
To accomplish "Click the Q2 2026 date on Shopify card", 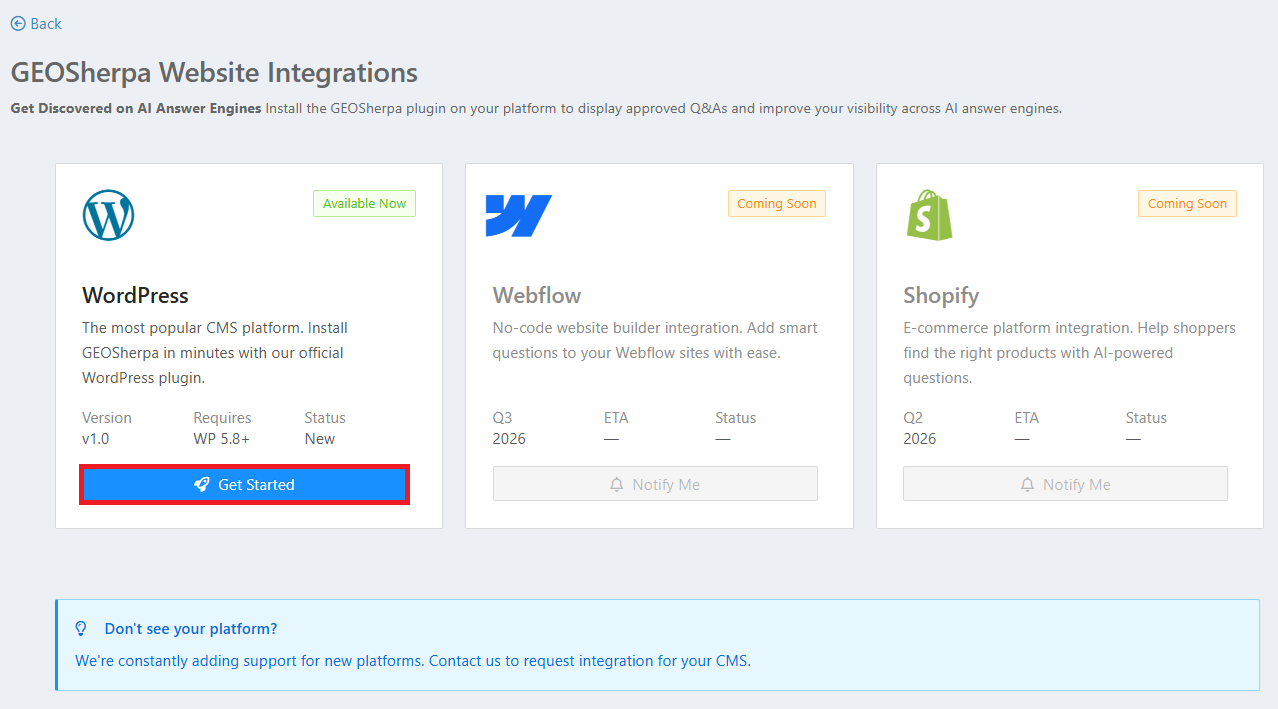I will point(920,428).
